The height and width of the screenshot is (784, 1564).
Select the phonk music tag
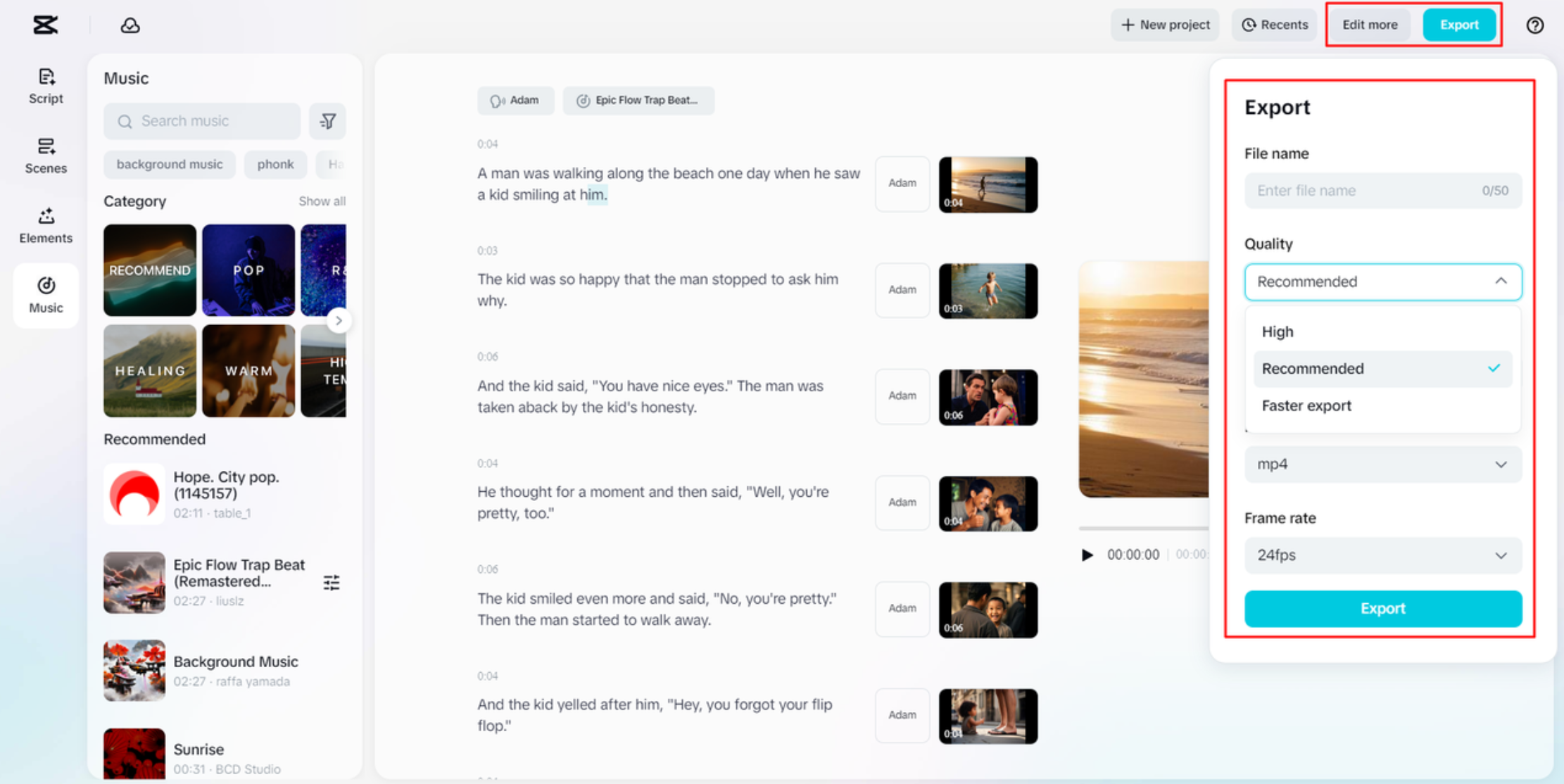click(x=275, y=164)
